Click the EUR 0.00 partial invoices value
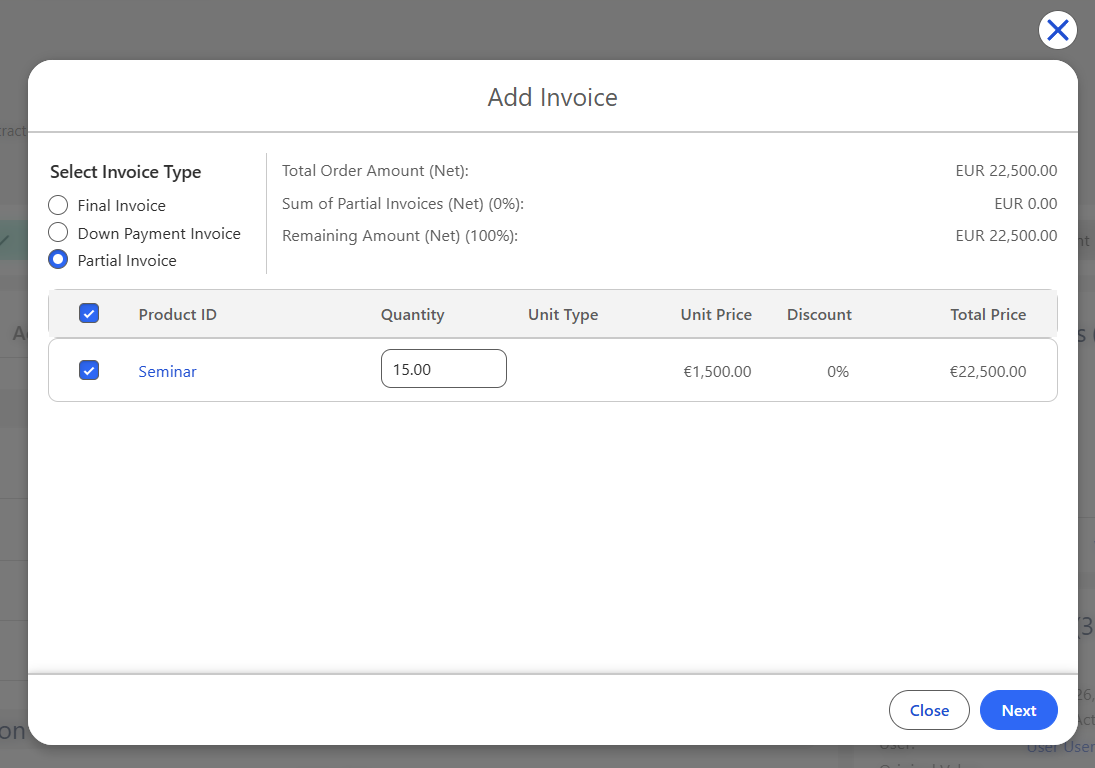The height and width of the screenshot is (768, 1095). 1025,204
